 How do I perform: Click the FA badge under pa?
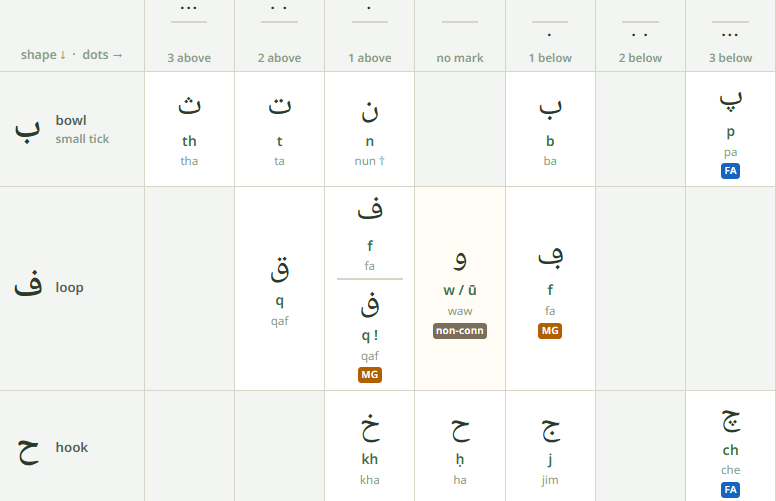[730, 171]
